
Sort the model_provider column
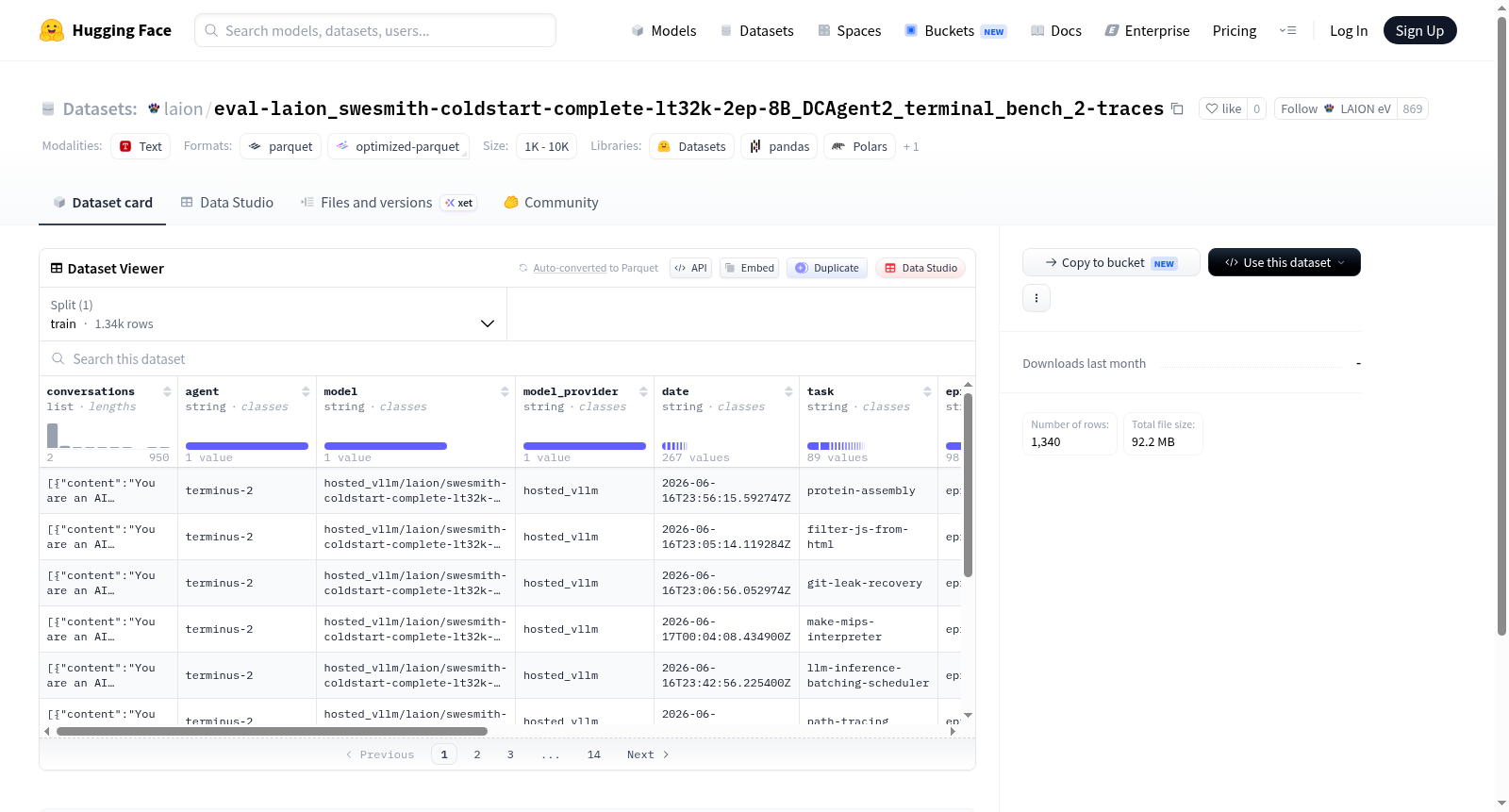tap(643, 391)
